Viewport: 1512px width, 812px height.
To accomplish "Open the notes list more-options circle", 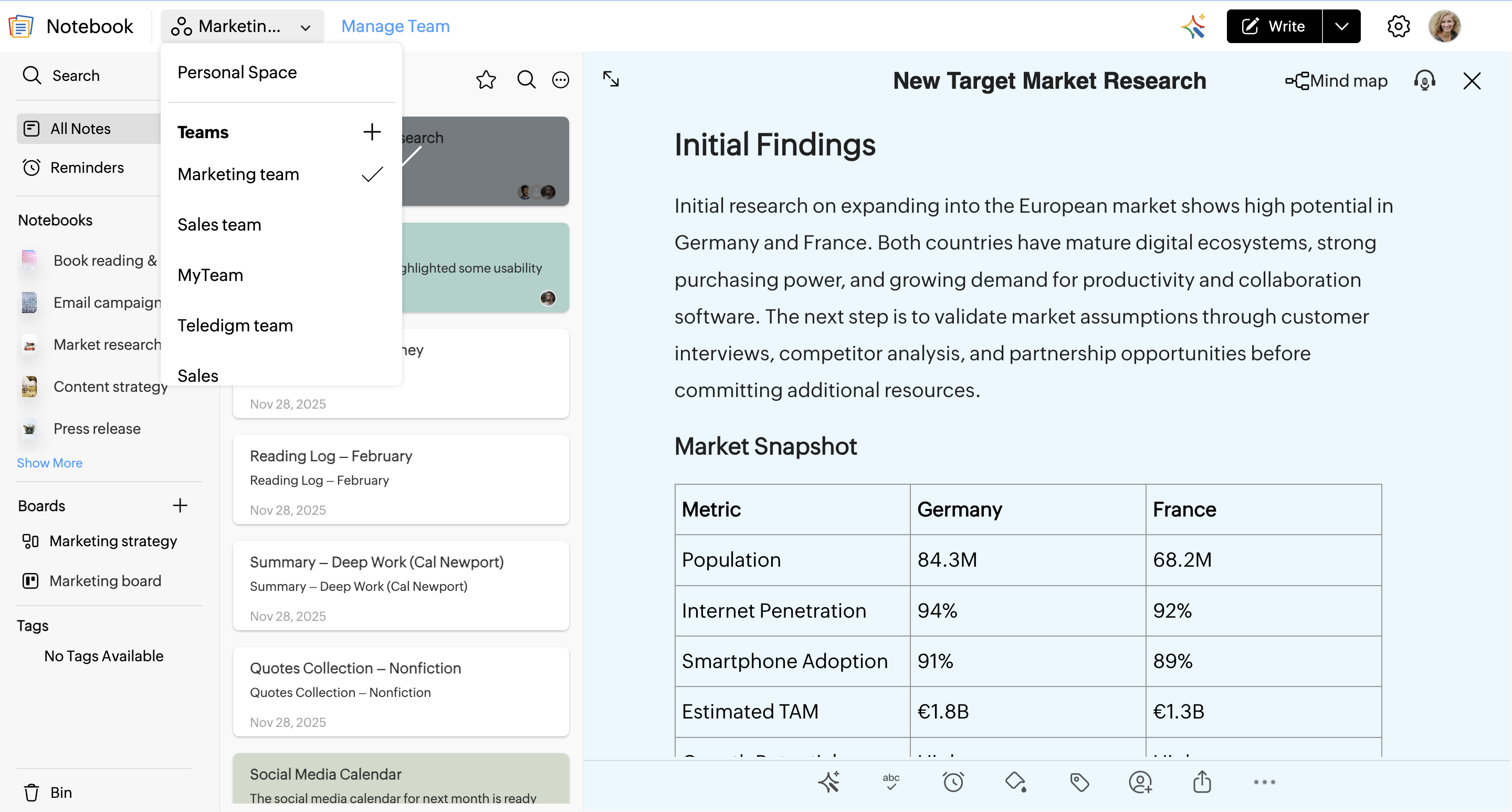I will [561, 79].
